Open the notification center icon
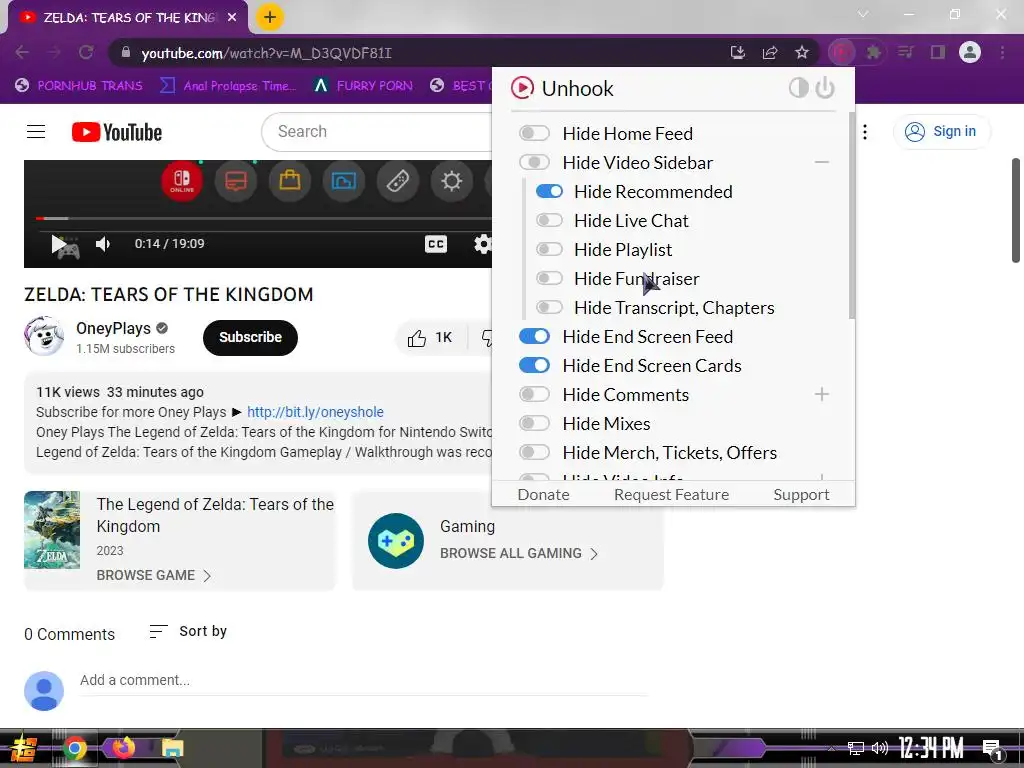 click(993, 749)
